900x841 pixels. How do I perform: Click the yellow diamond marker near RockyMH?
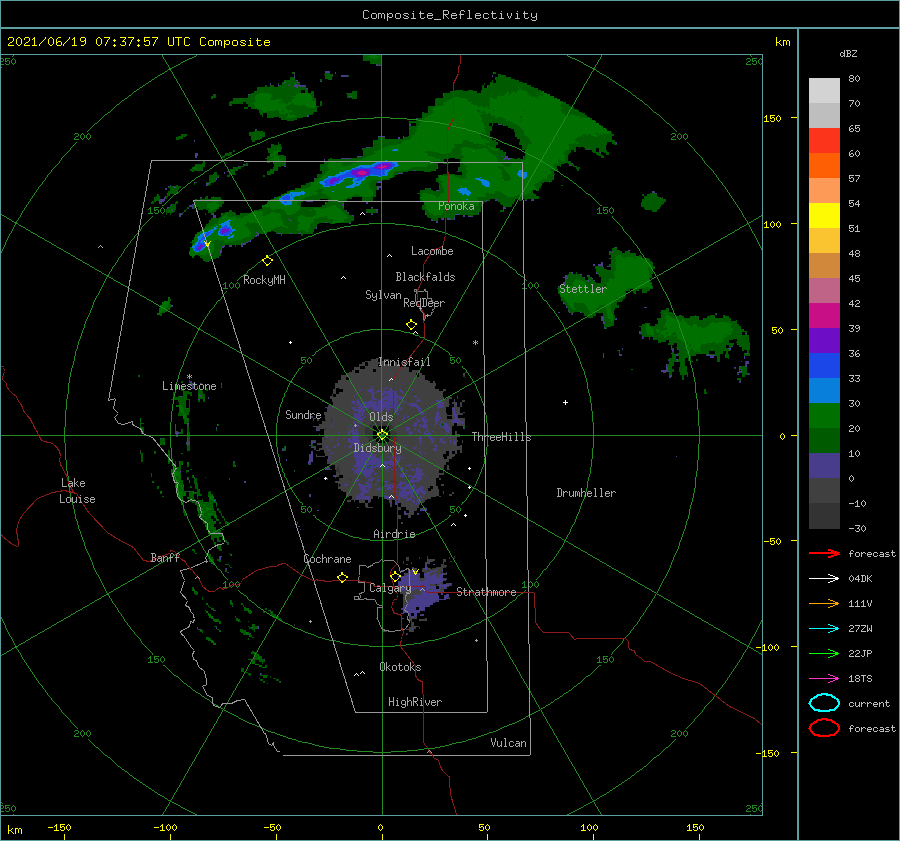click(267, 261)
